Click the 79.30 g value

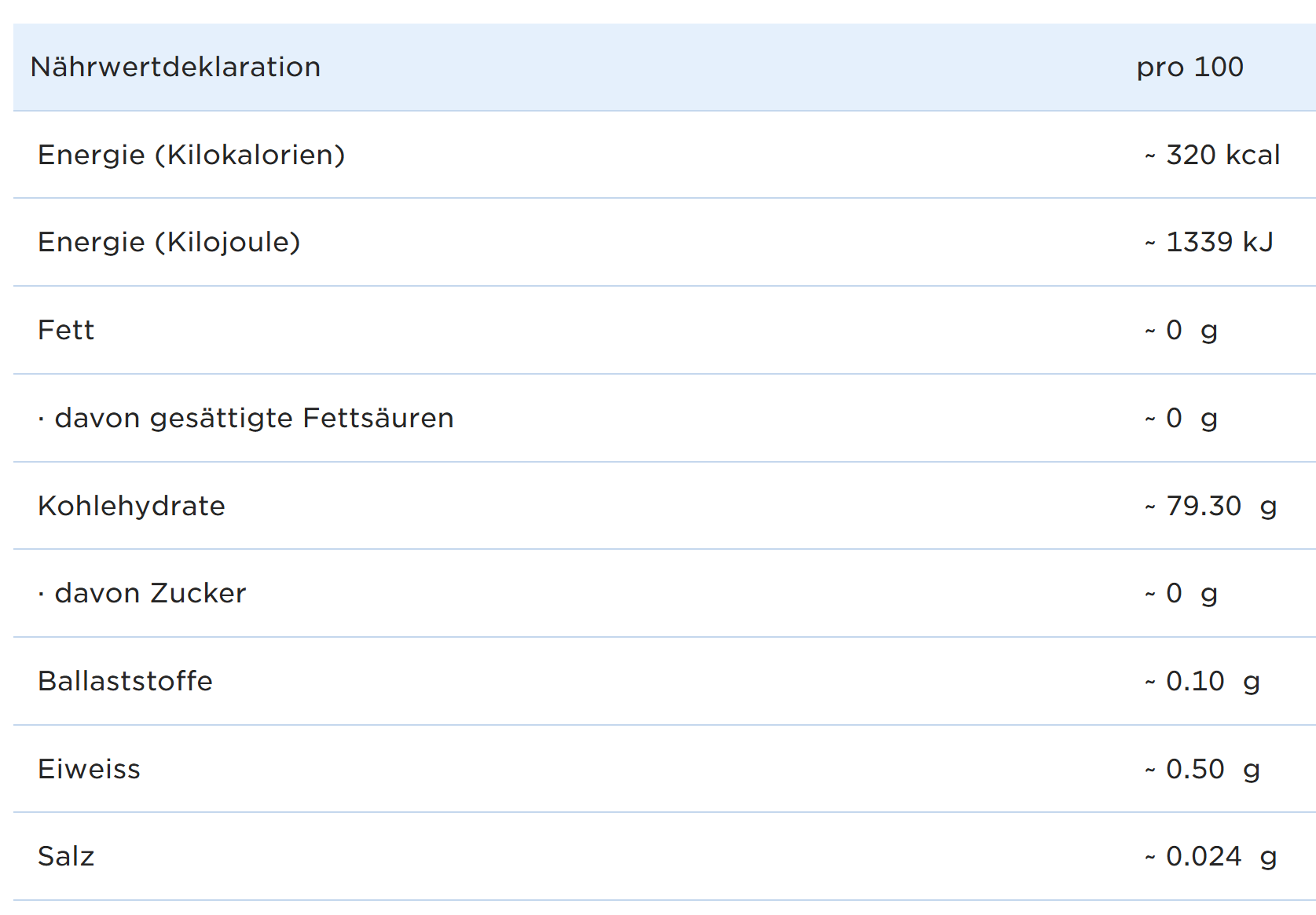[1211, 507]
